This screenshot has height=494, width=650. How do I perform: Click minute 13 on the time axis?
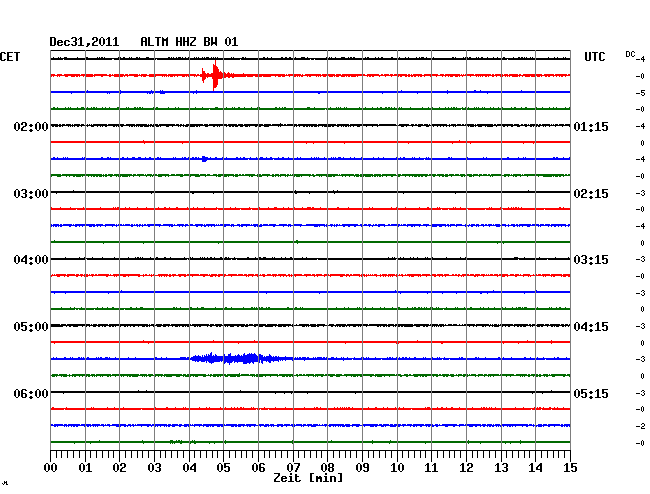coord(501,467)
